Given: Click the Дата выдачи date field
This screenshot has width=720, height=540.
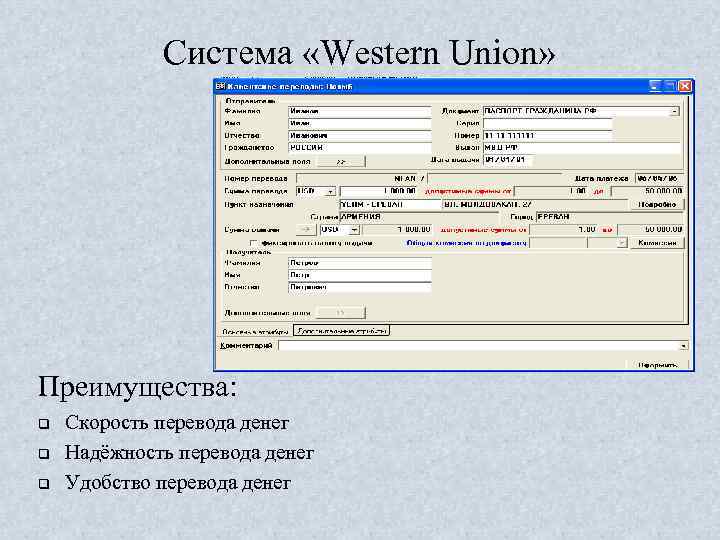Looking at the screenshot, I should pyautogui.click(x=509, y=160).
